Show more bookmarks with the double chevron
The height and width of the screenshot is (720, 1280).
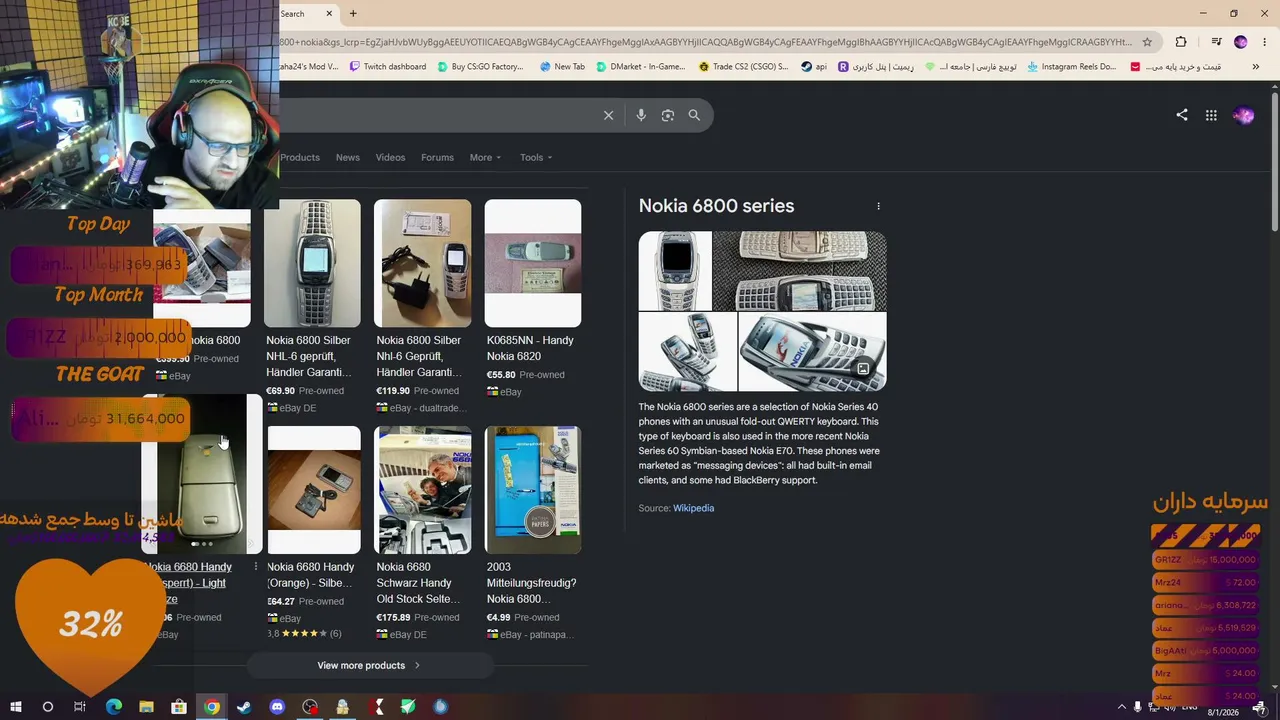[1256, 67]
